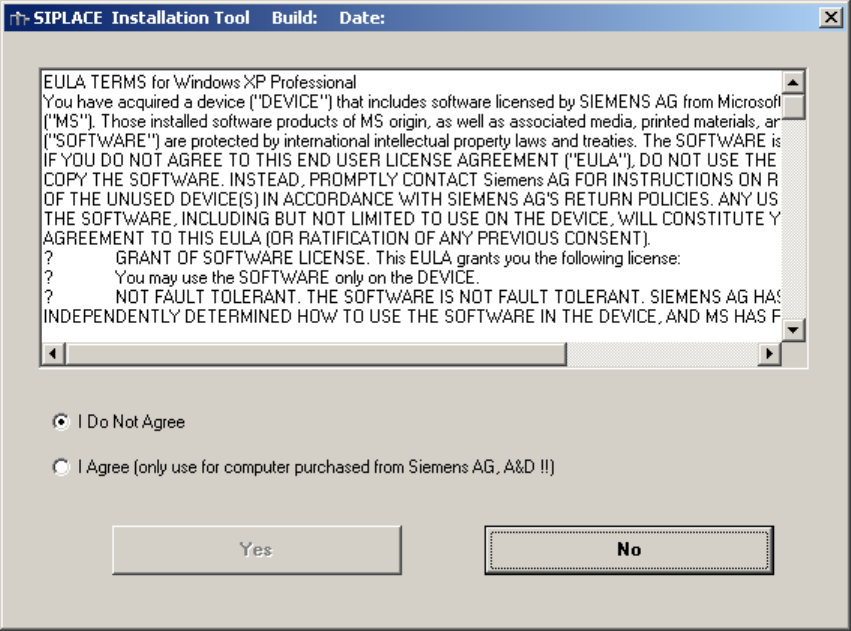
Task: Click the 'GRANT OF SOFTWARE LICENSE' line
Action: point(361,258)
